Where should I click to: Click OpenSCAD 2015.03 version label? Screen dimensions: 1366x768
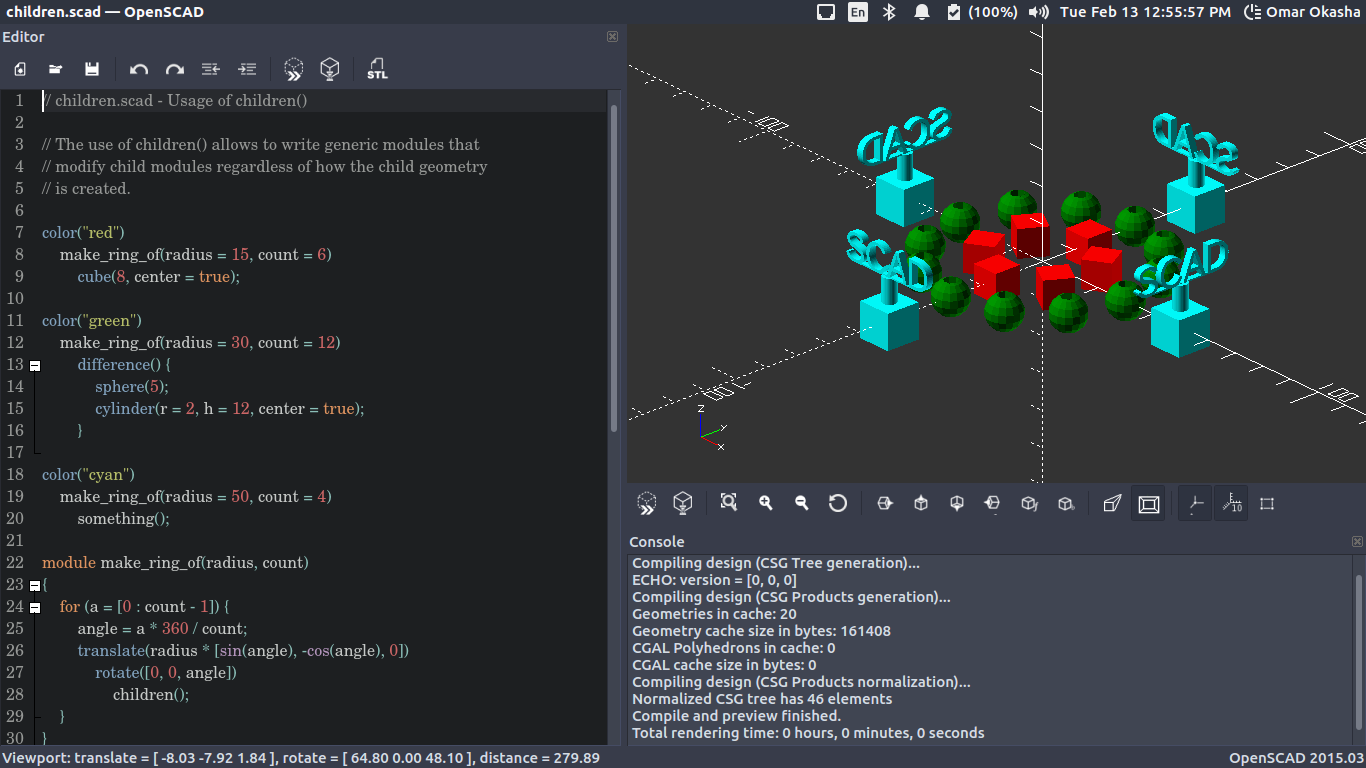click(1296, 758)
